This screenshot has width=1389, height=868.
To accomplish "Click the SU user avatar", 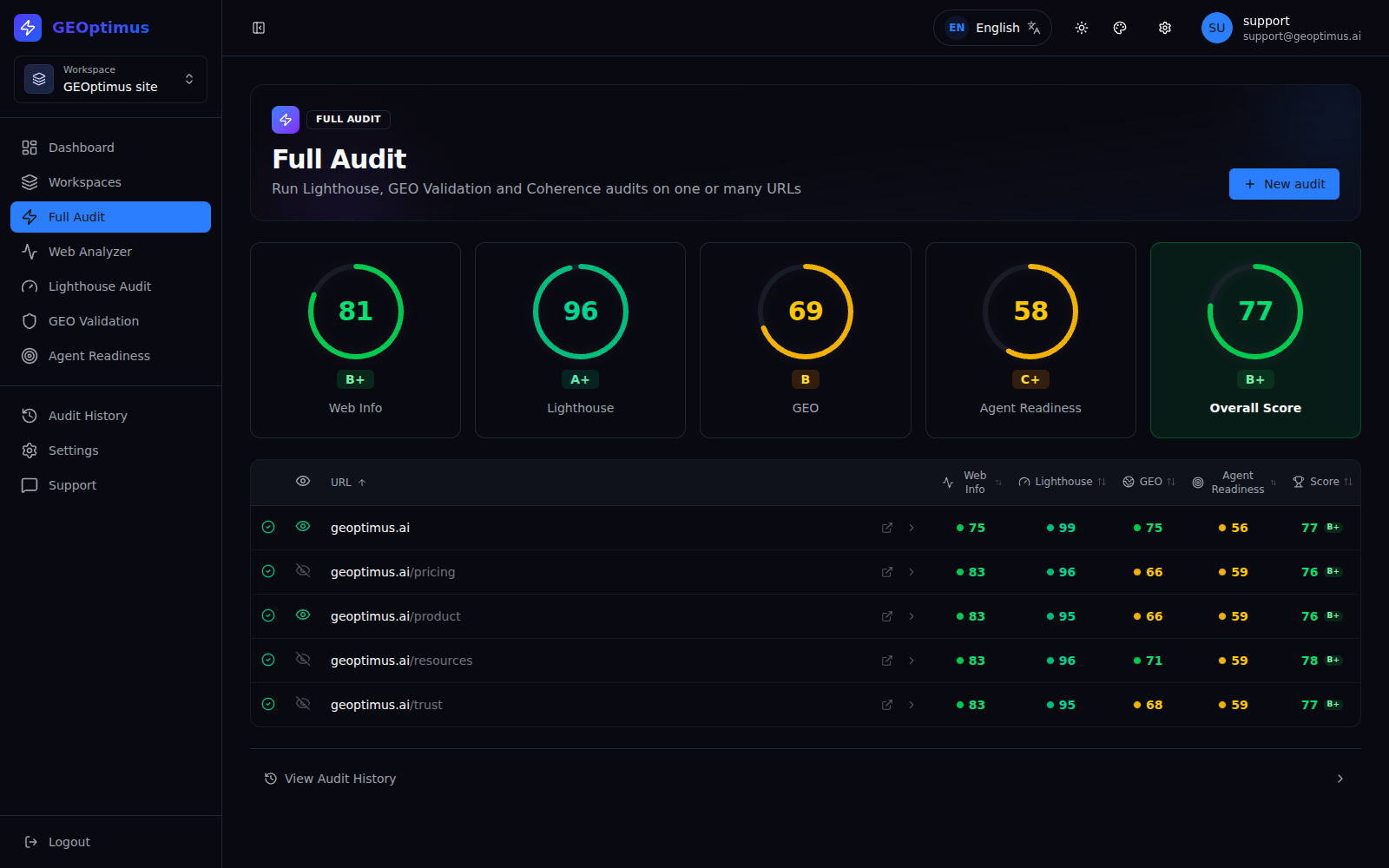I will [x=1217, y=28].
